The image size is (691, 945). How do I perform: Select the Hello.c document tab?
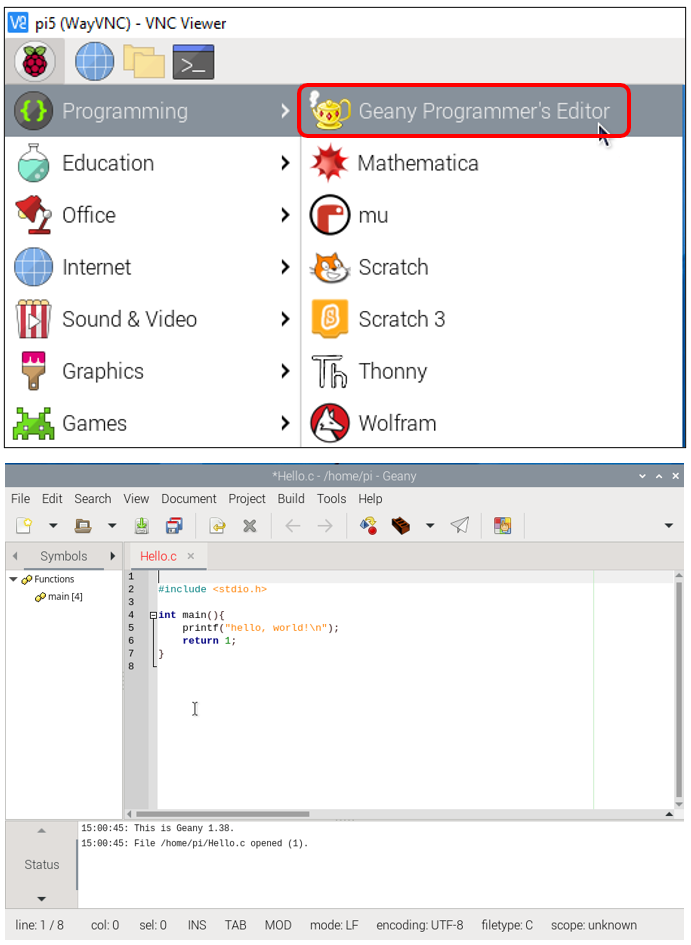tap(158, 556)
